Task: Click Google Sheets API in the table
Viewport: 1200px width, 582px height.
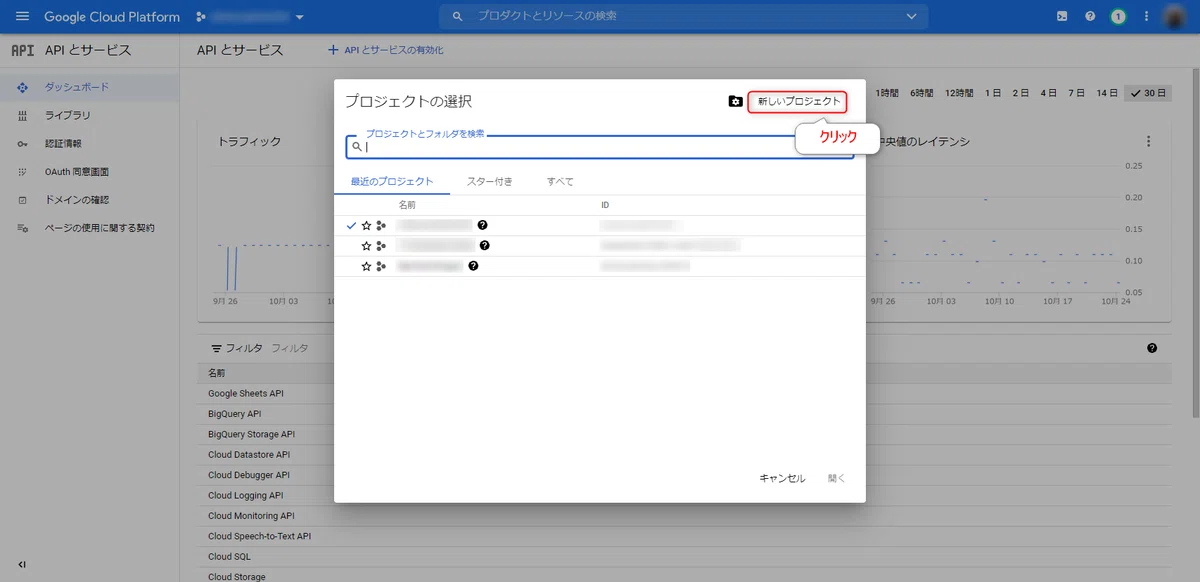Action: coord(246,393)
